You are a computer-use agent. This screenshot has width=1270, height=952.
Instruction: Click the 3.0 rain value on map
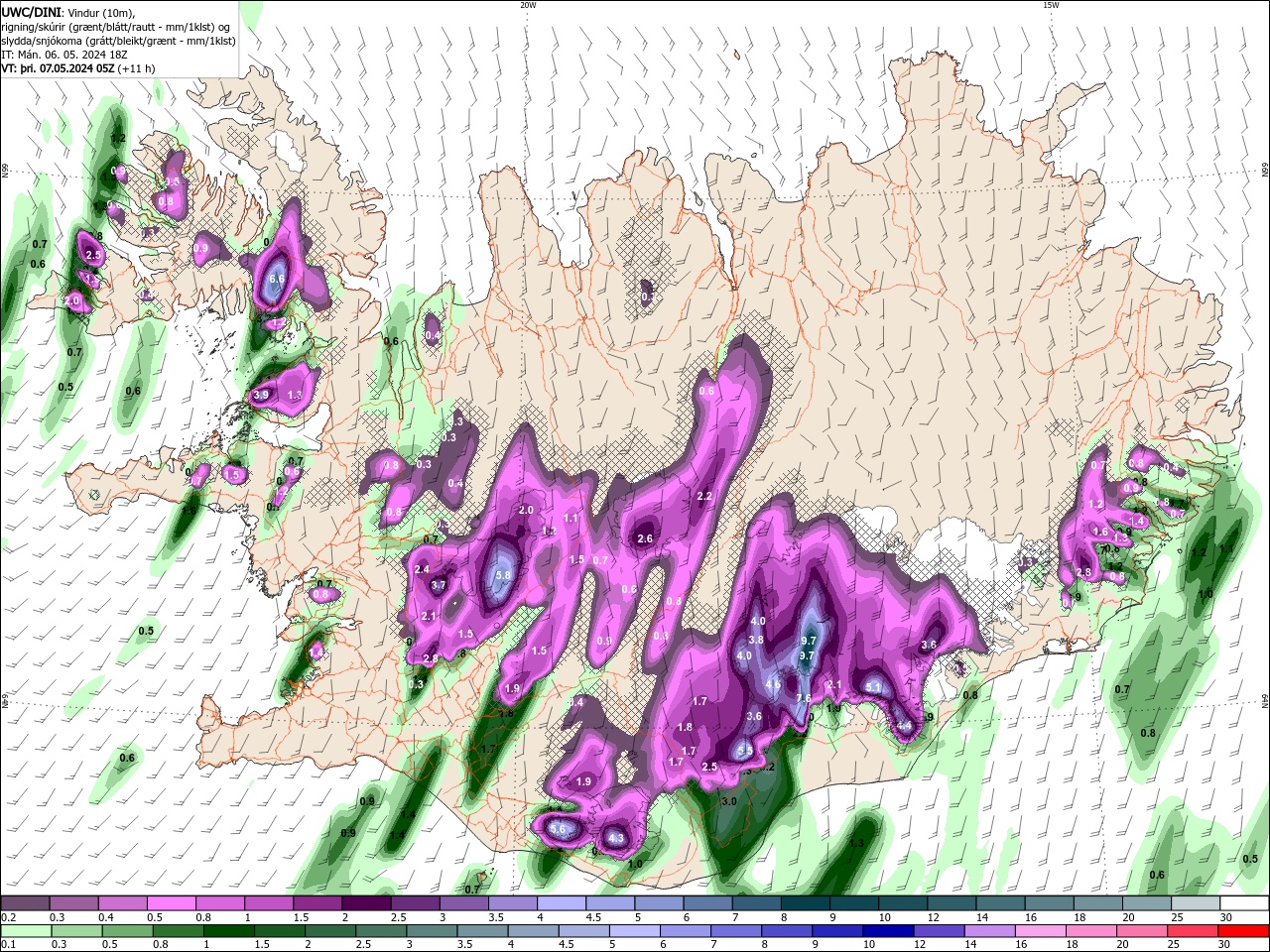click(x=729, y=801)
